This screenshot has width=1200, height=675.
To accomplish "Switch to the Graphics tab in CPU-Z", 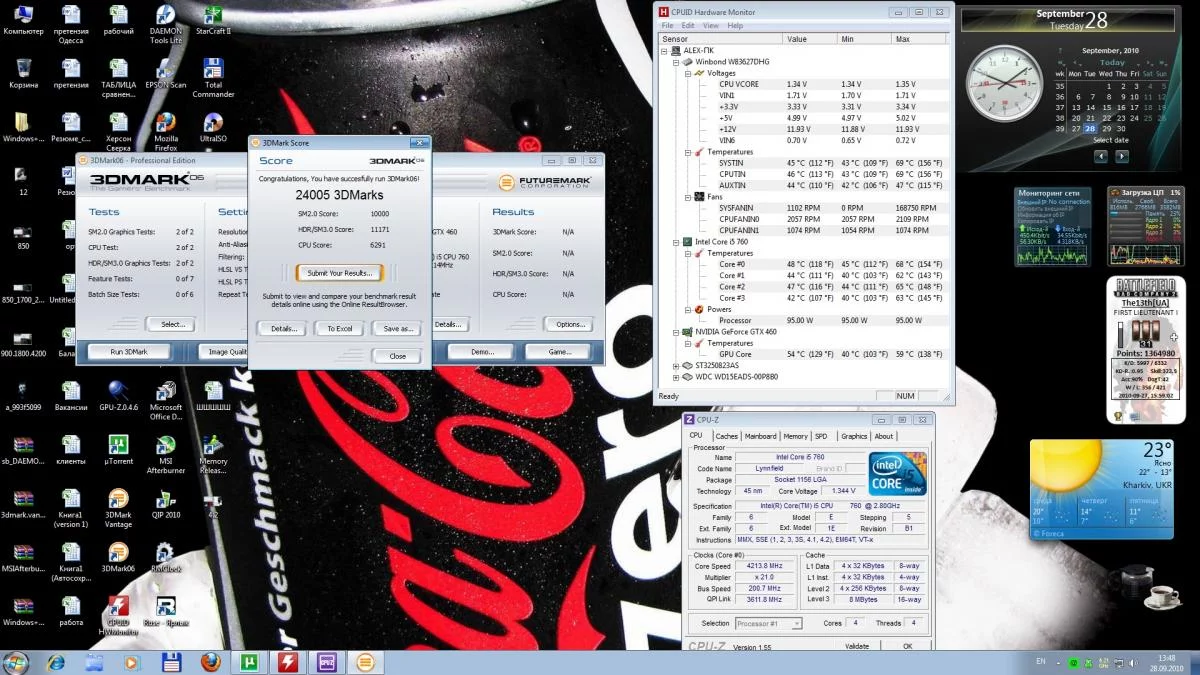I will point(854,436).
